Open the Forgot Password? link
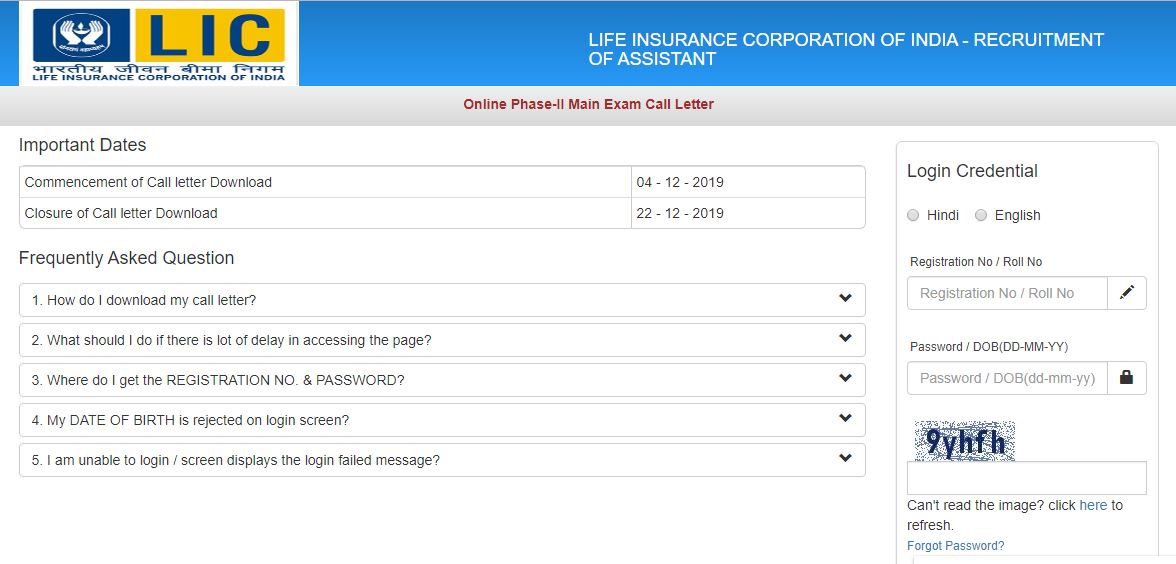The width and height of the screenshot is (1176, 564). click(x=955, y=546)
